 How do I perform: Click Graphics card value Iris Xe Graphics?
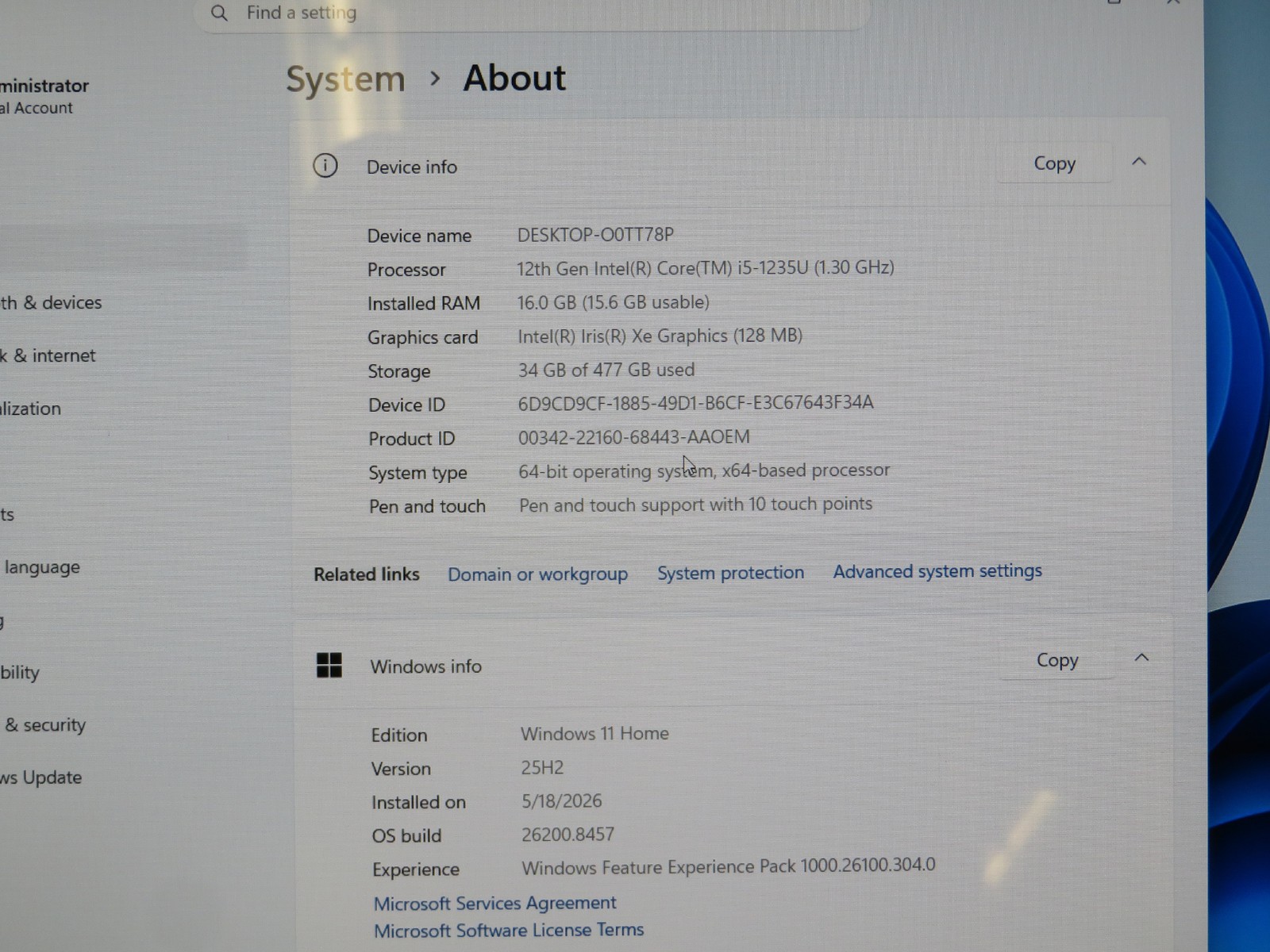pos(660,336)
